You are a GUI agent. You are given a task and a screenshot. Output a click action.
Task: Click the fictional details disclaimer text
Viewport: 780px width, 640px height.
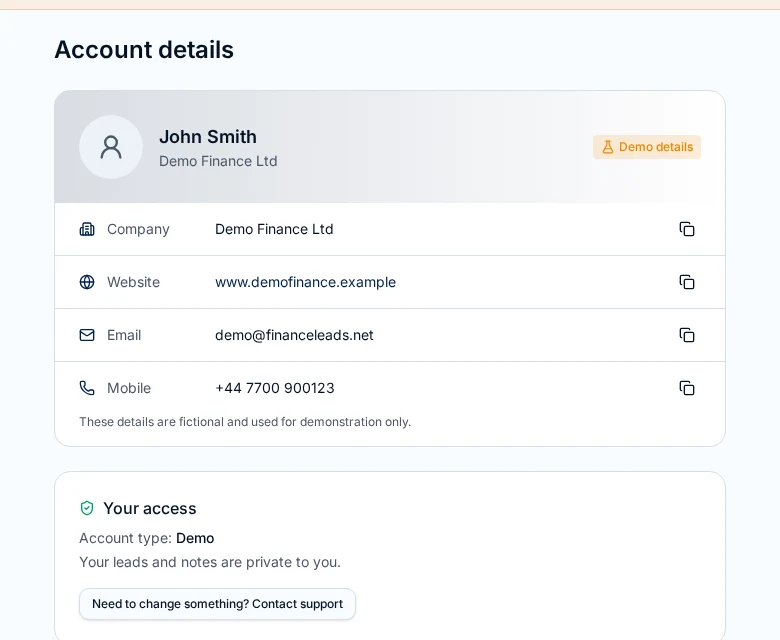tap(245, 422)
